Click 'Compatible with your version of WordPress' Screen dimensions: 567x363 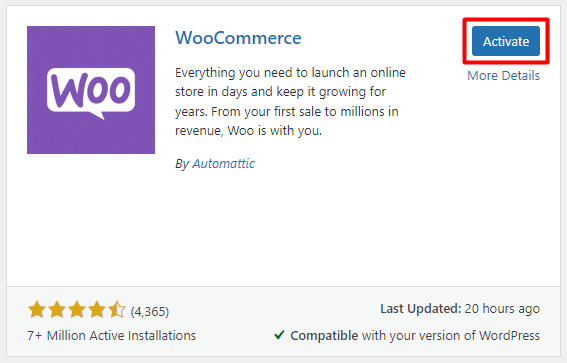coord(415,336)
